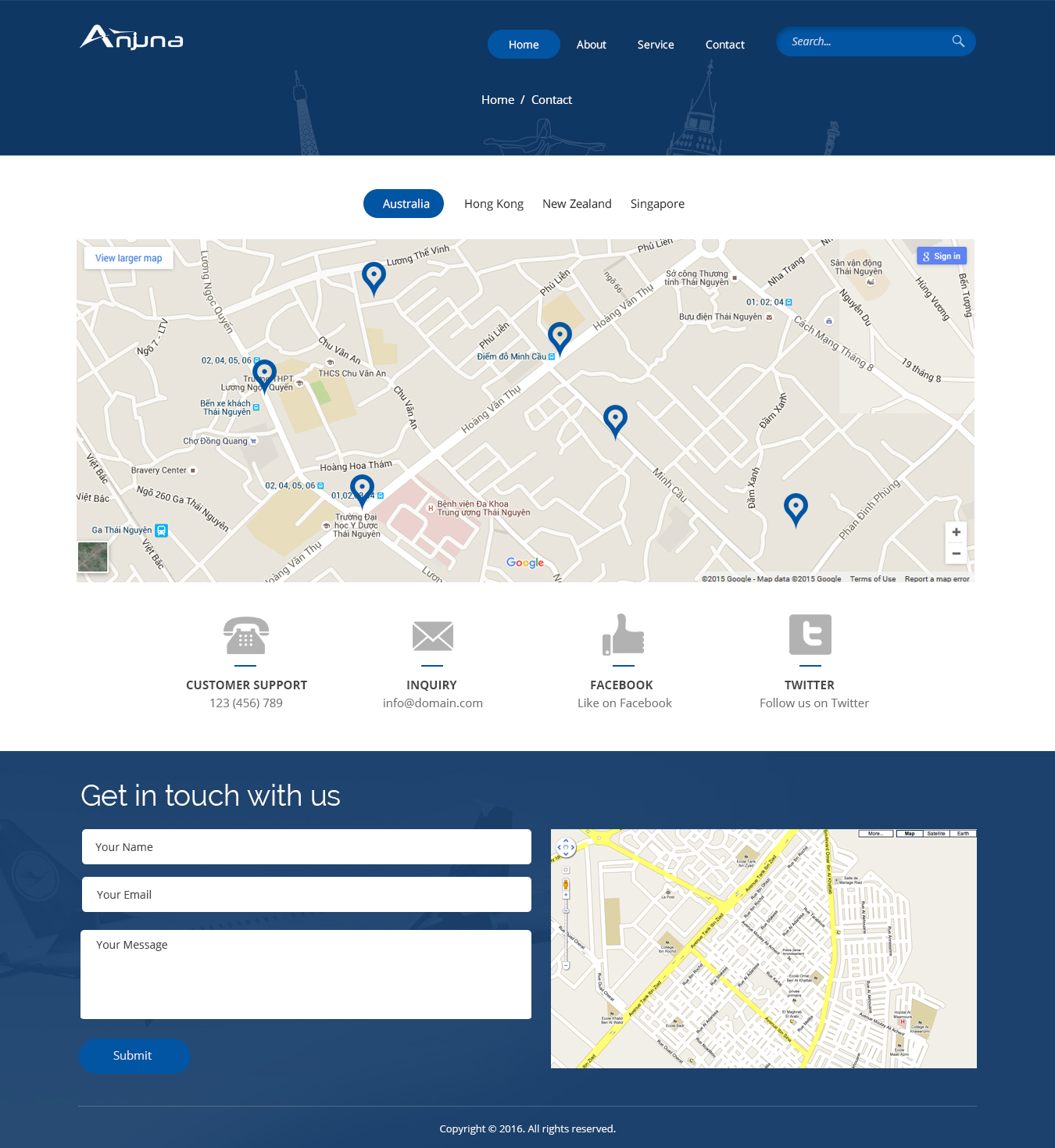Toggle Map view on the small map

[x=909, y=833]
